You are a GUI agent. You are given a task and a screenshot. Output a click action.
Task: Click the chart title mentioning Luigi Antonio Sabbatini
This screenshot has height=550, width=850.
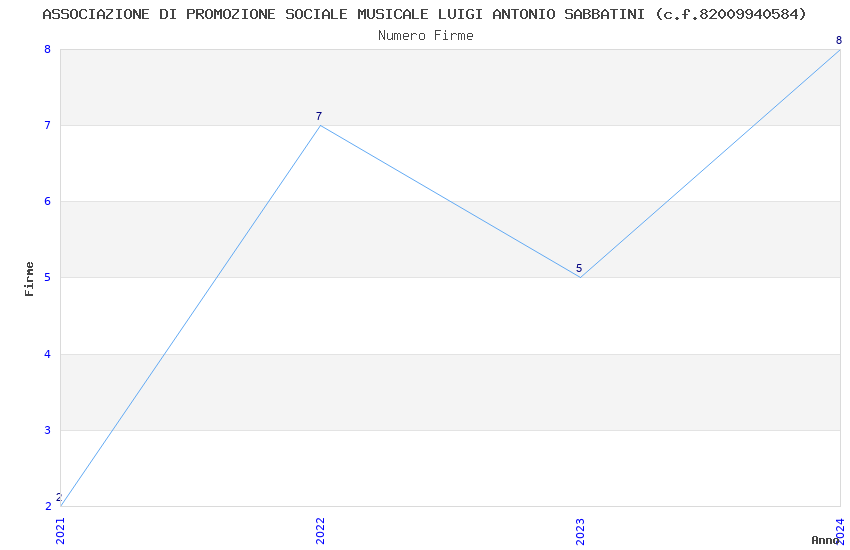(424, 14)
